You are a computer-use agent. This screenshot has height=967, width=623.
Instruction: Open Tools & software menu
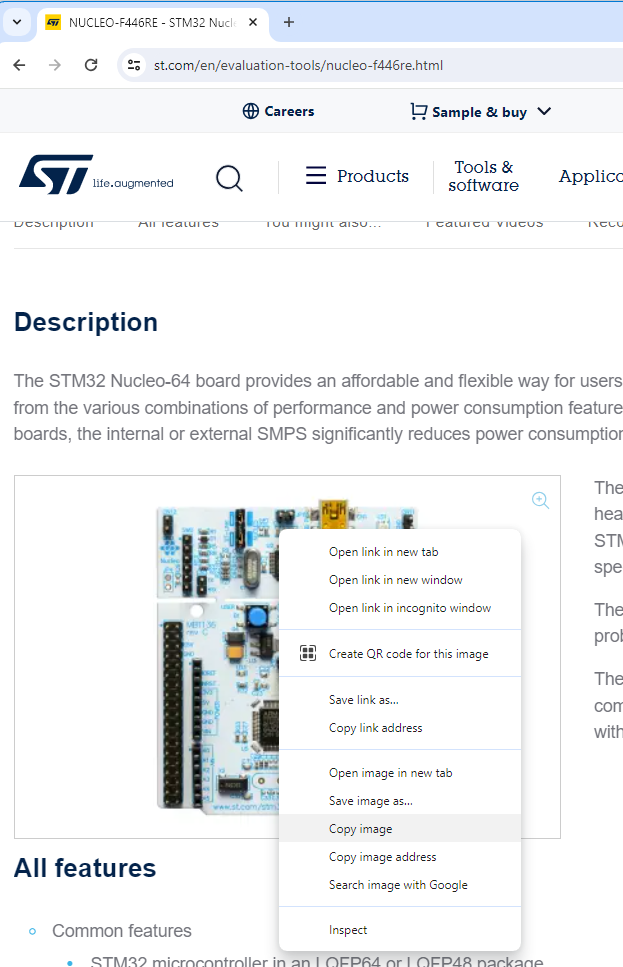click(484, 176)
